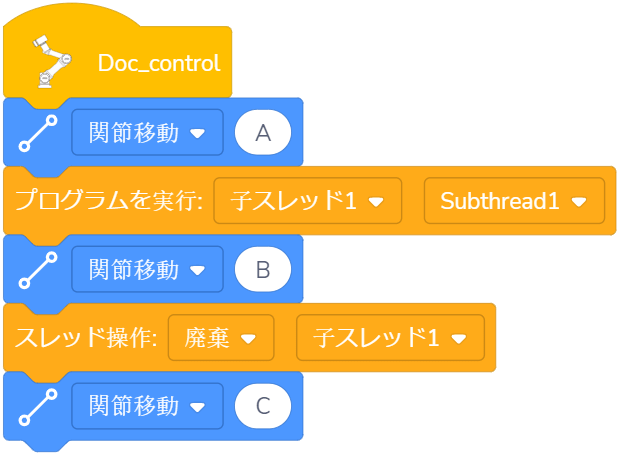Expand the 子スレッド1 dropdown in スレッド操作 block
The width and height of the screenshot is (619, 454).
(389, 338)
